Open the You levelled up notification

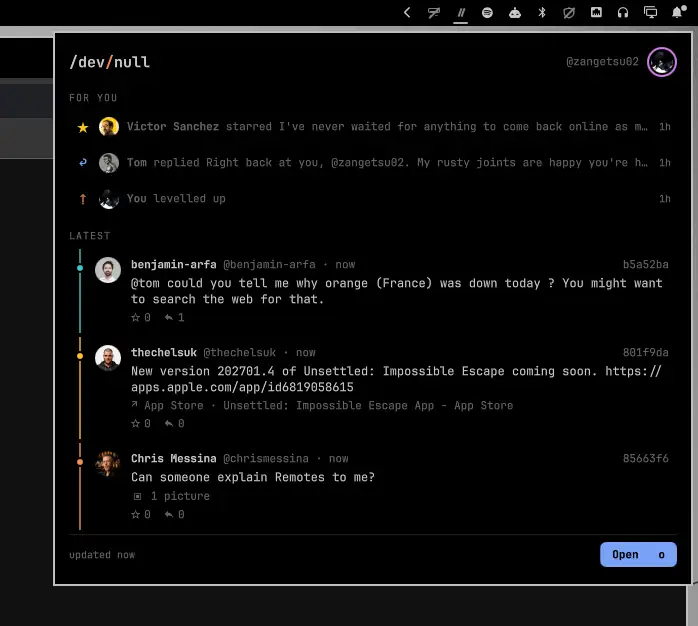pos(373,199)
